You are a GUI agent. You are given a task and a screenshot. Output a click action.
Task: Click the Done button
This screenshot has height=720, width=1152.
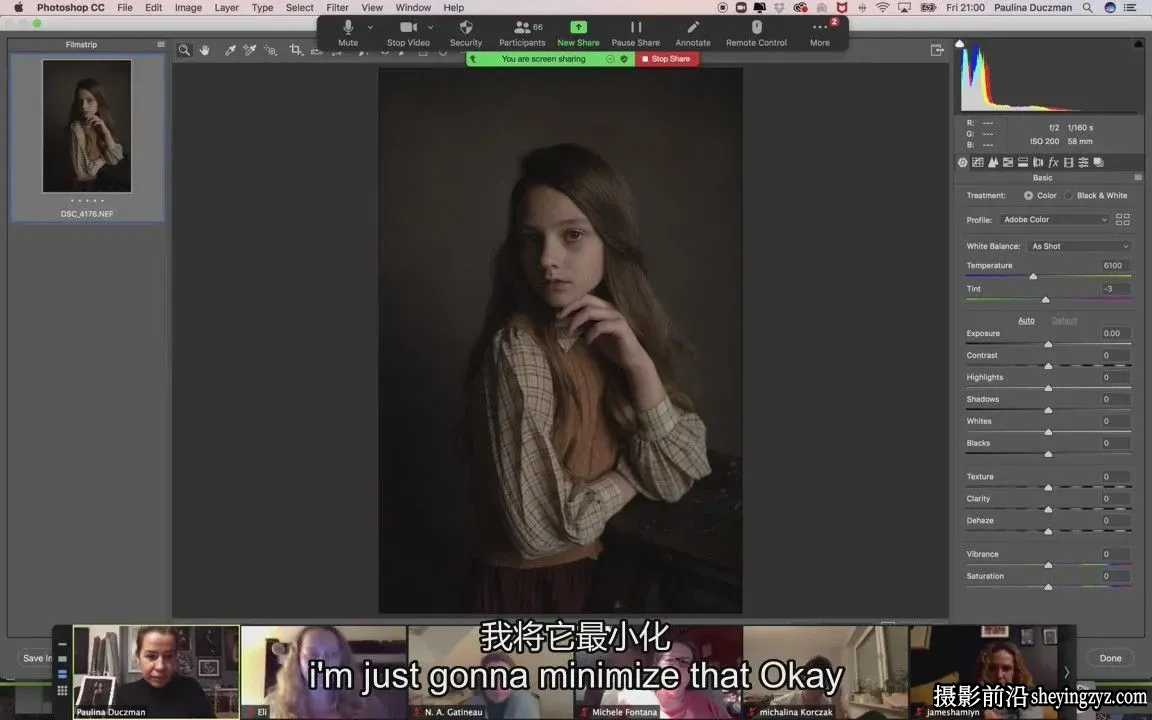1110,658
